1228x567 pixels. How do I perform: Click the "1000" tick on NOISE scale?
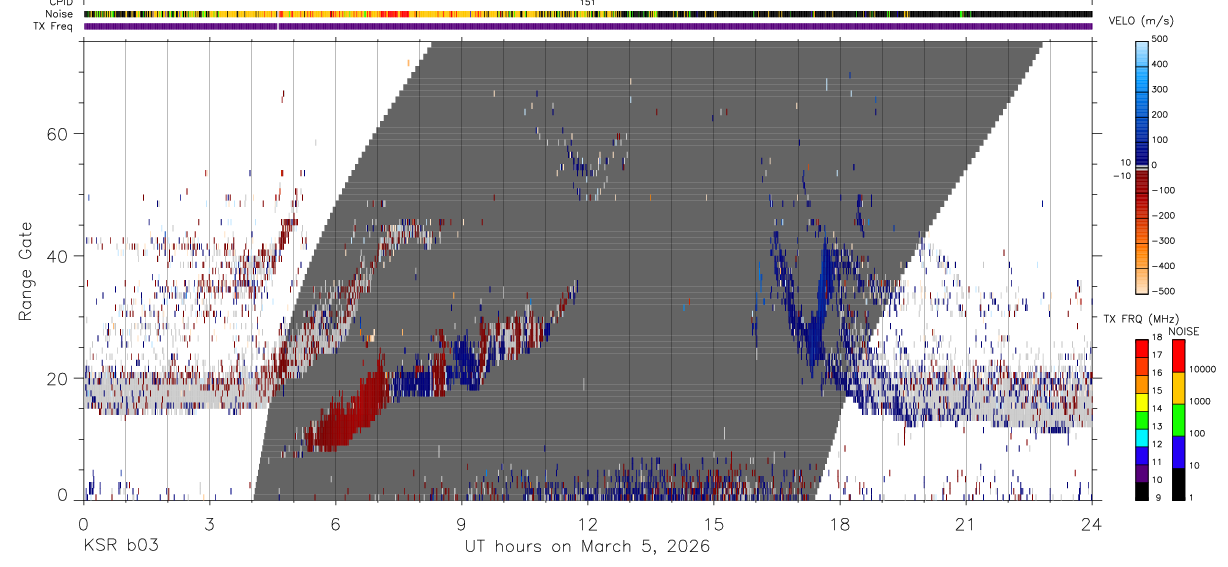[x=1199, y=402]
